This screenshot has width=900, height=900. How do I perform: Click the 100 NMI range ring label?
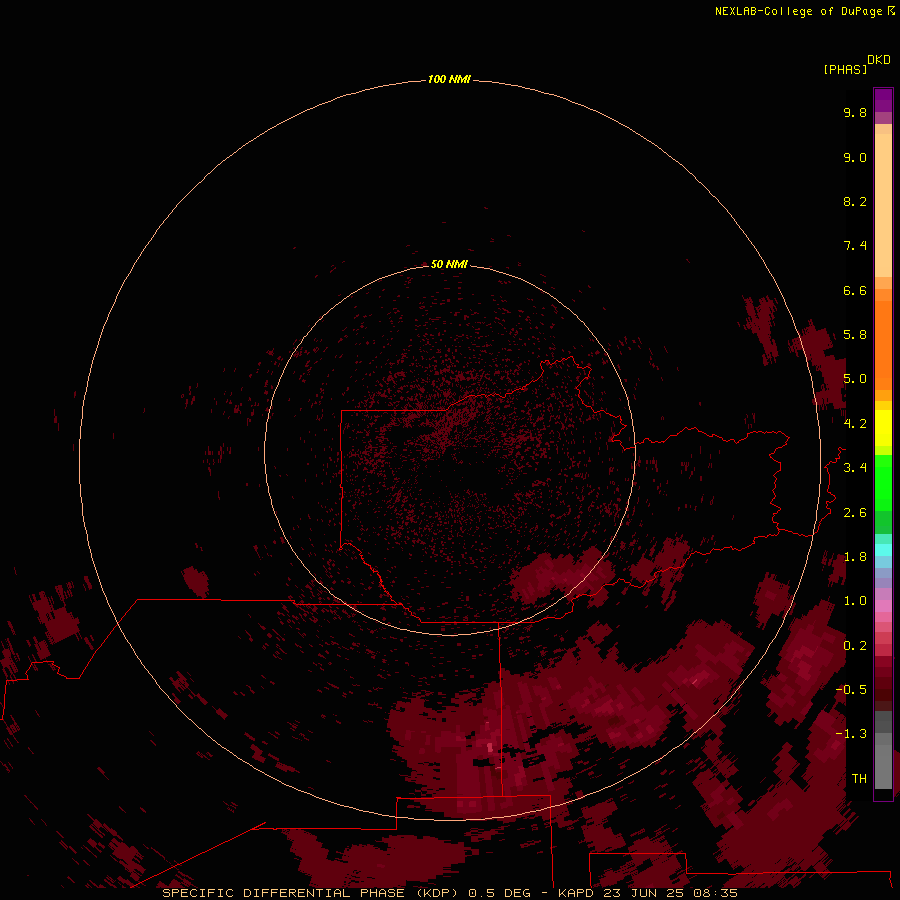tap(449, 79)
